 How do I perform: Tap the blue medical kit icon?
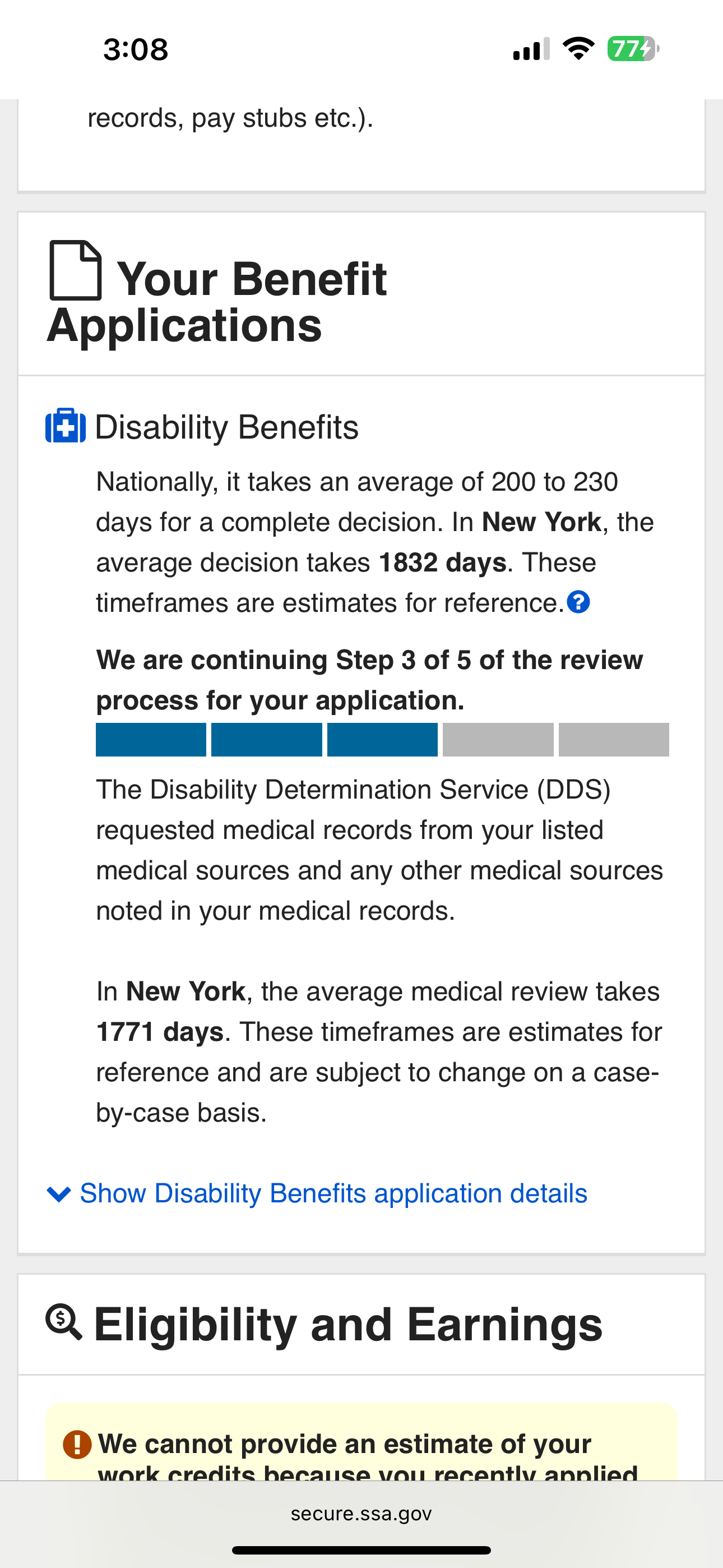66,426
